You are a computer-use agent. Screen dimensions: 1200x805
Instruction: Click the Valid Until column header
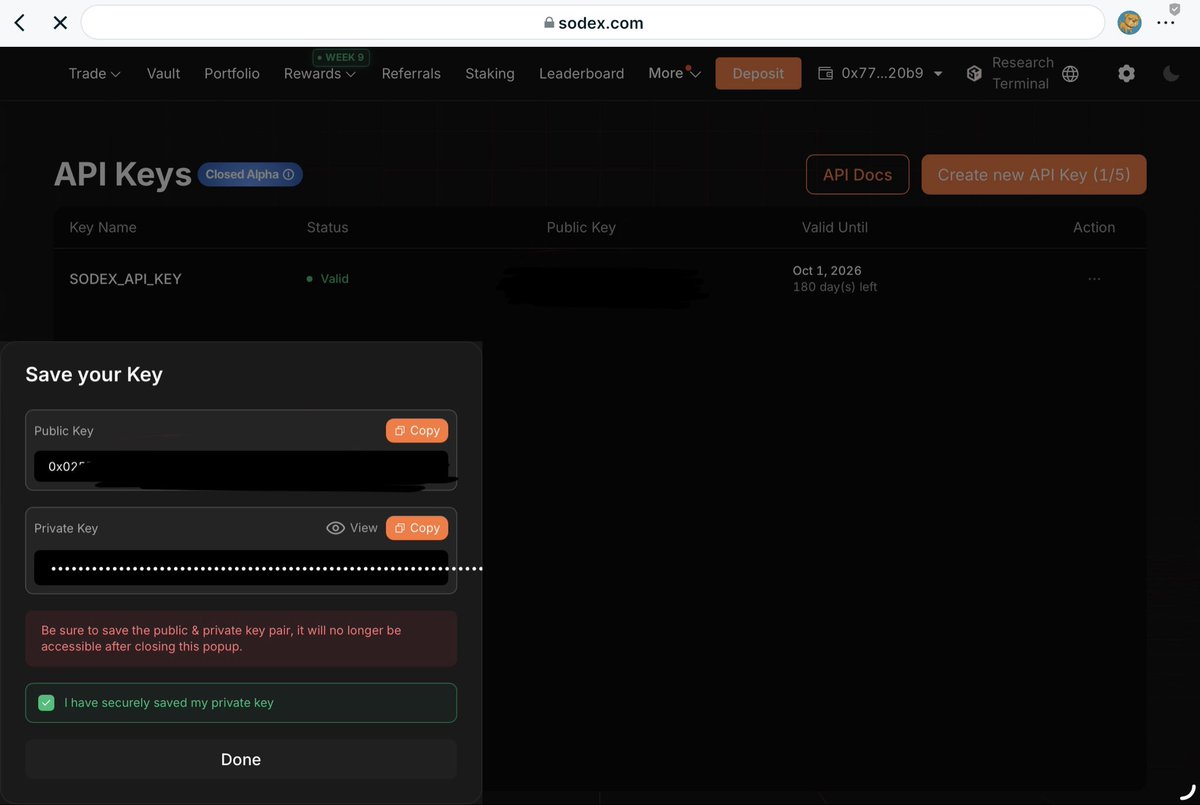(x=835, y=227)
